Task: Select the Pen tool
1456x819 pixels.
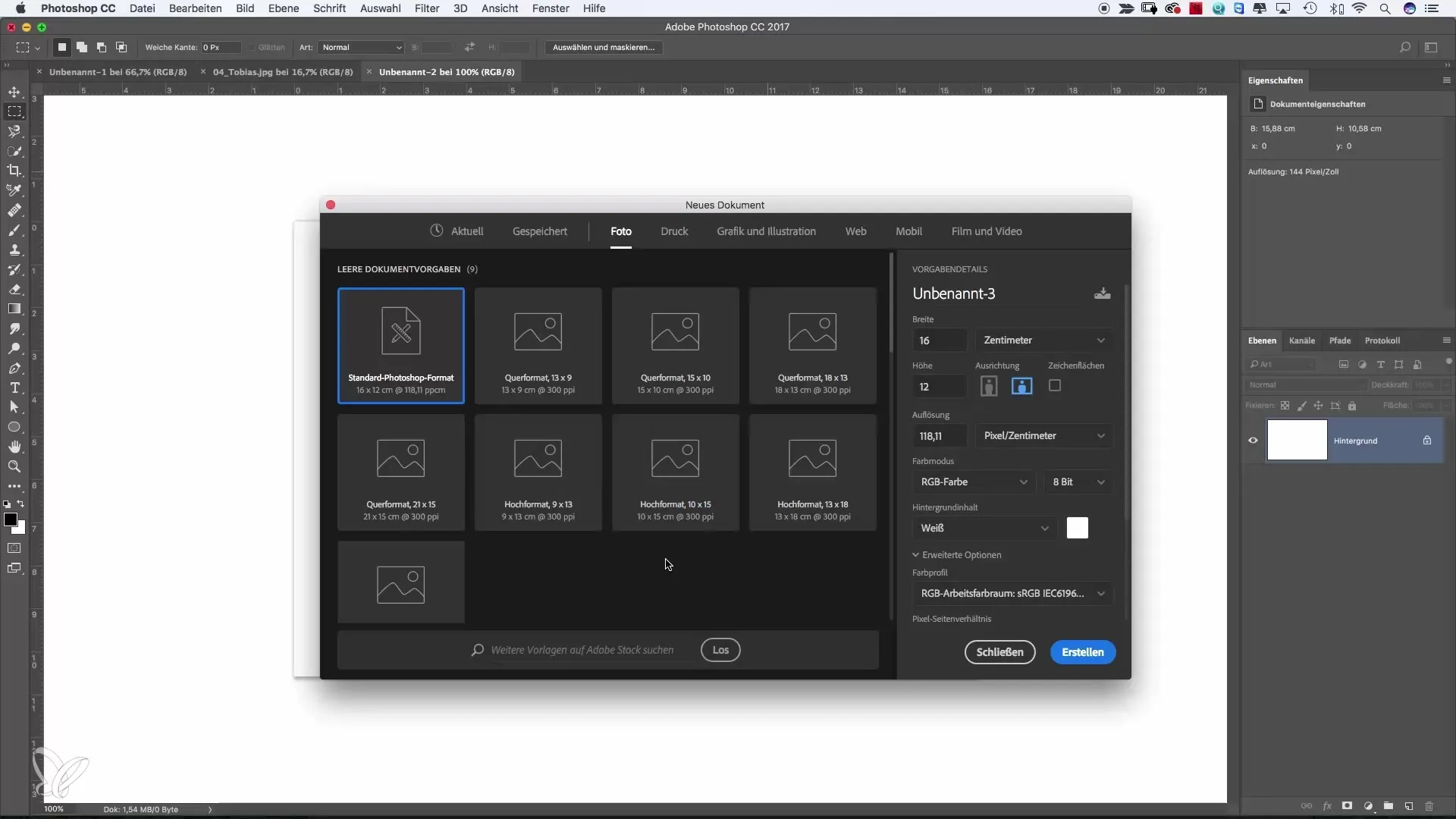Action: [x=14, y=368]
